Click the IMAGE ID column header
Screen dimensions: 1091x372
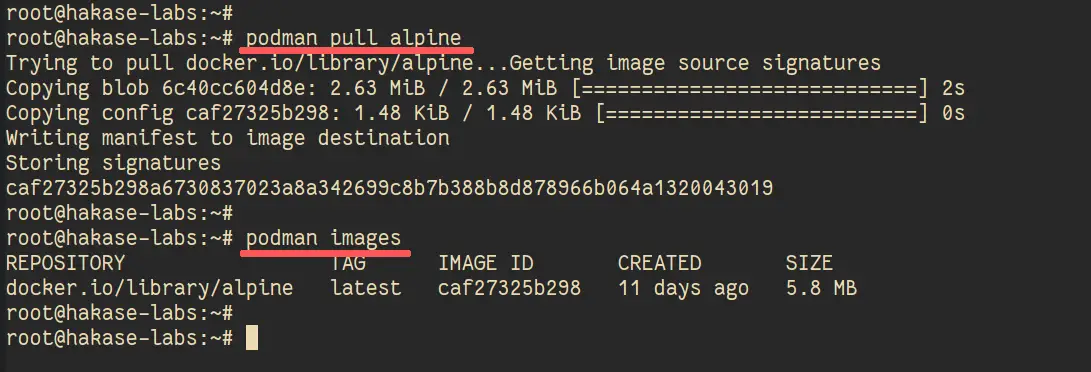pos(486,263)
